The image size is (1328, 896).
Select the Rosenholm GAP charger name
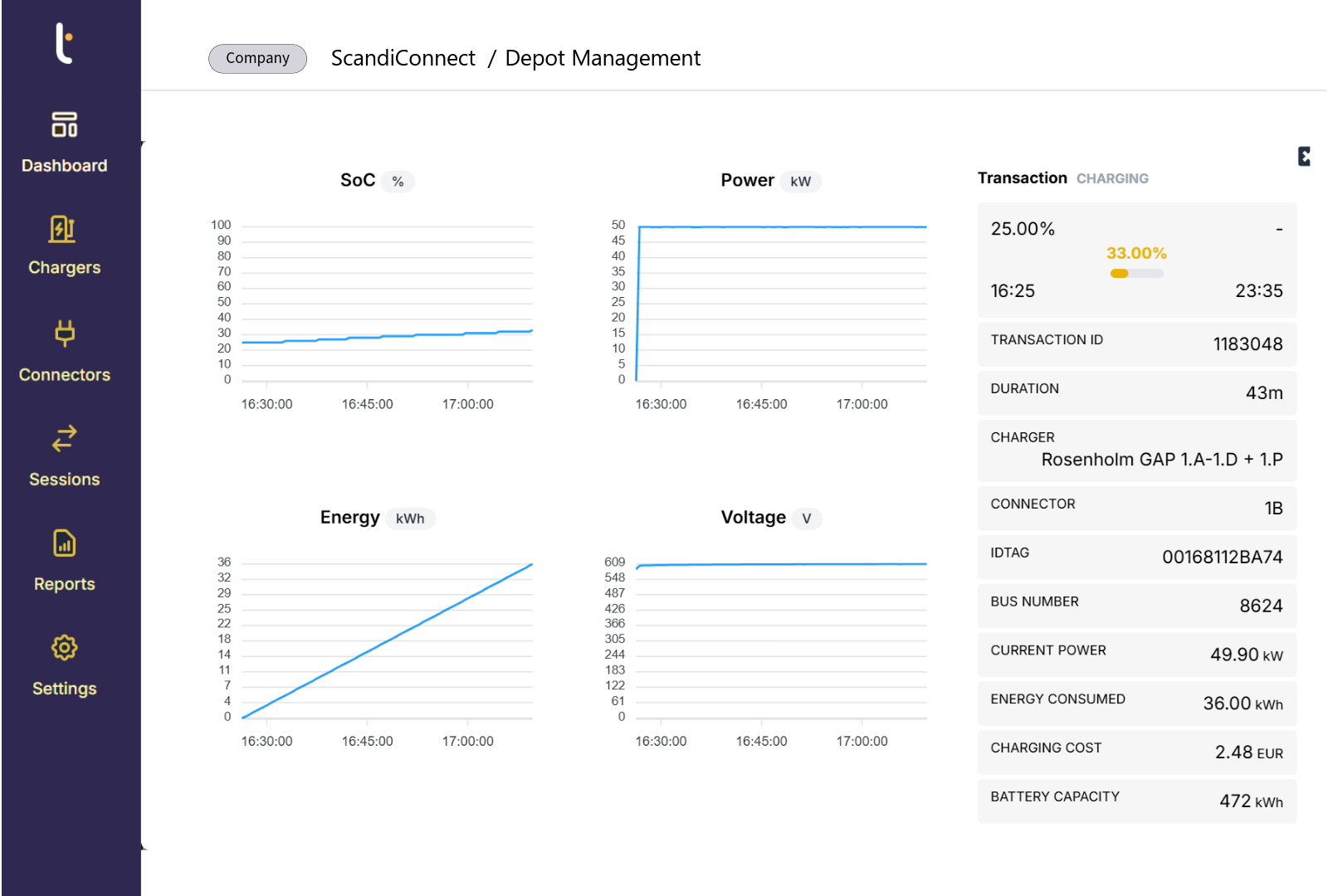tap(1161, 460)
